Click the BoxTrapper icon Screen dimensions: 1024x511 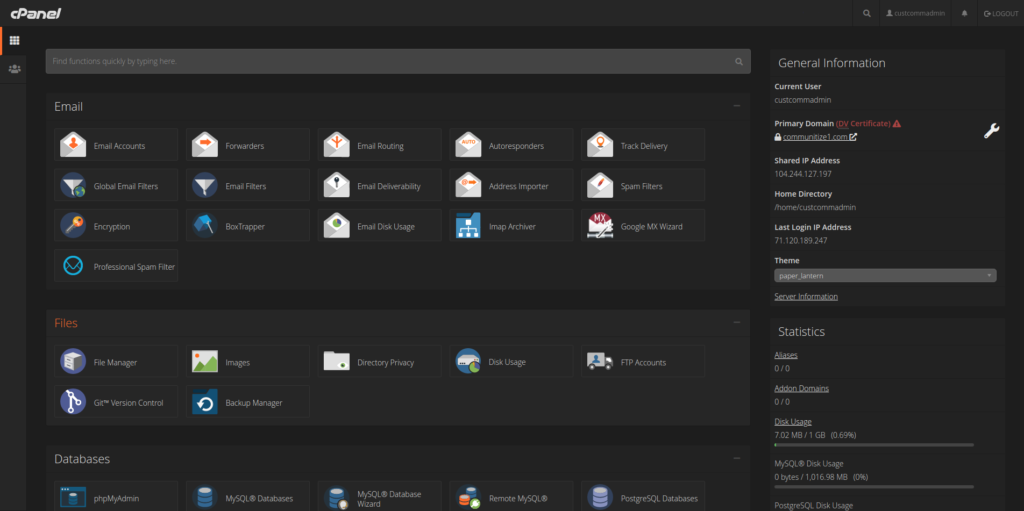tap(205, 226)
